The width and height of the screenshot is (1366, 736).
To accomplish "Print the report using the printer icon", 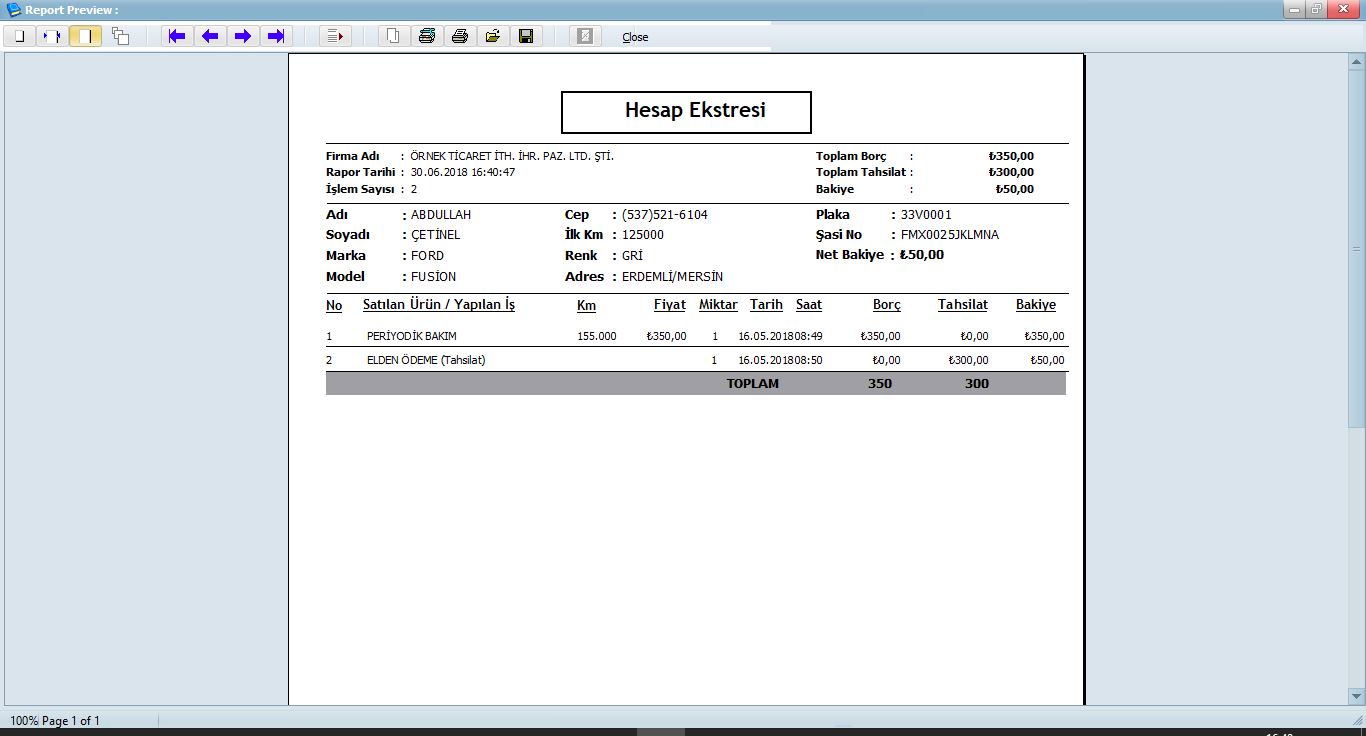I will point(460,36).
